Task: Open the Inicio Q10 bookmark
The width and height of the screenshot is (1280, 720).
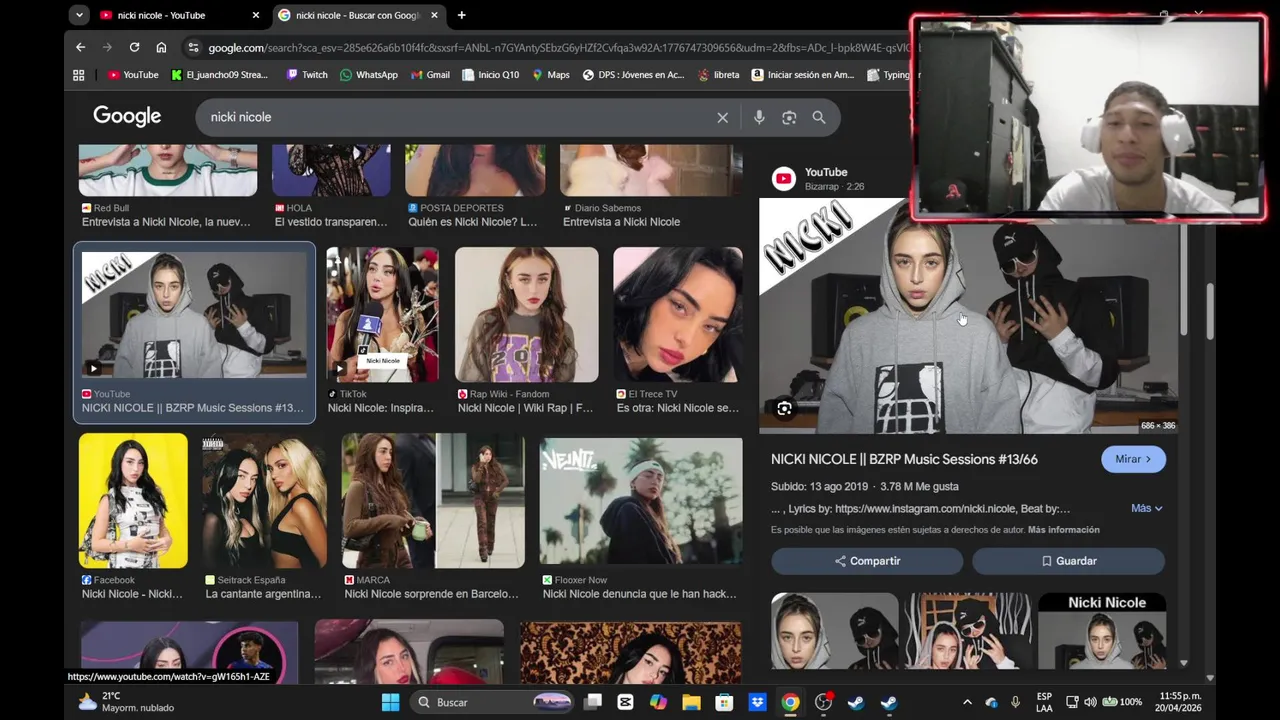Action: point(490,75)
